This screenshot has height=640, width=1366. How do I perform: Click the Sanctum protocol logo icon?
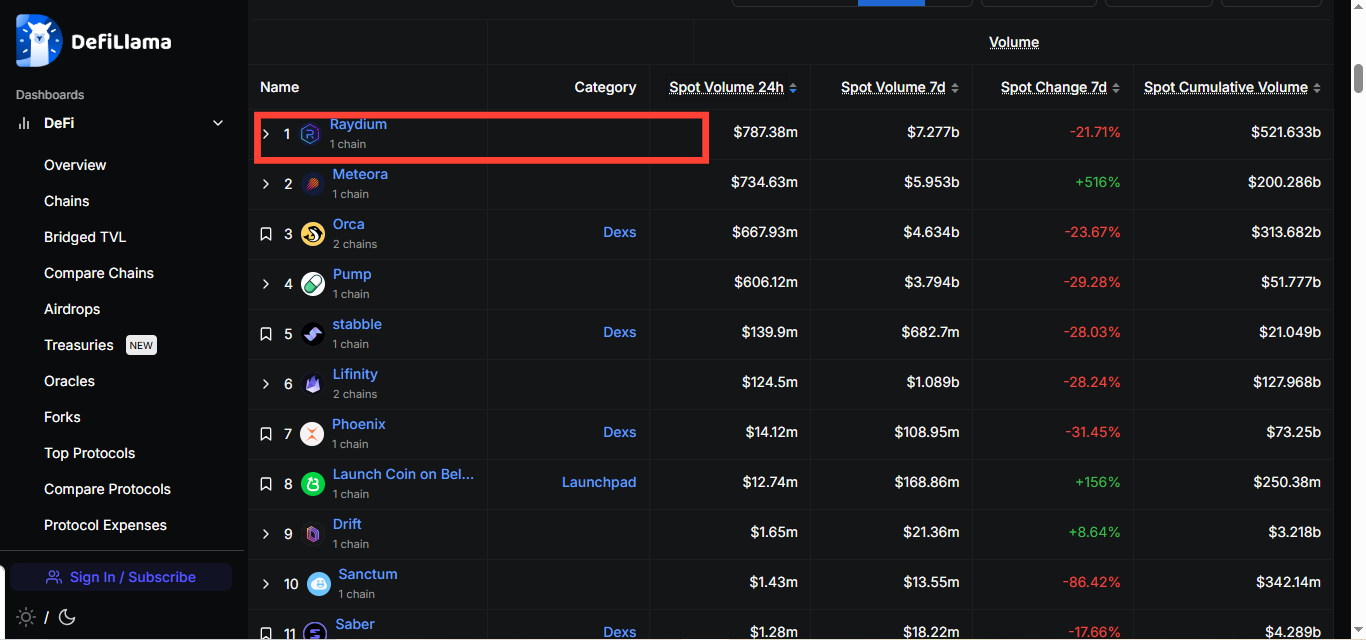point(318,584)
